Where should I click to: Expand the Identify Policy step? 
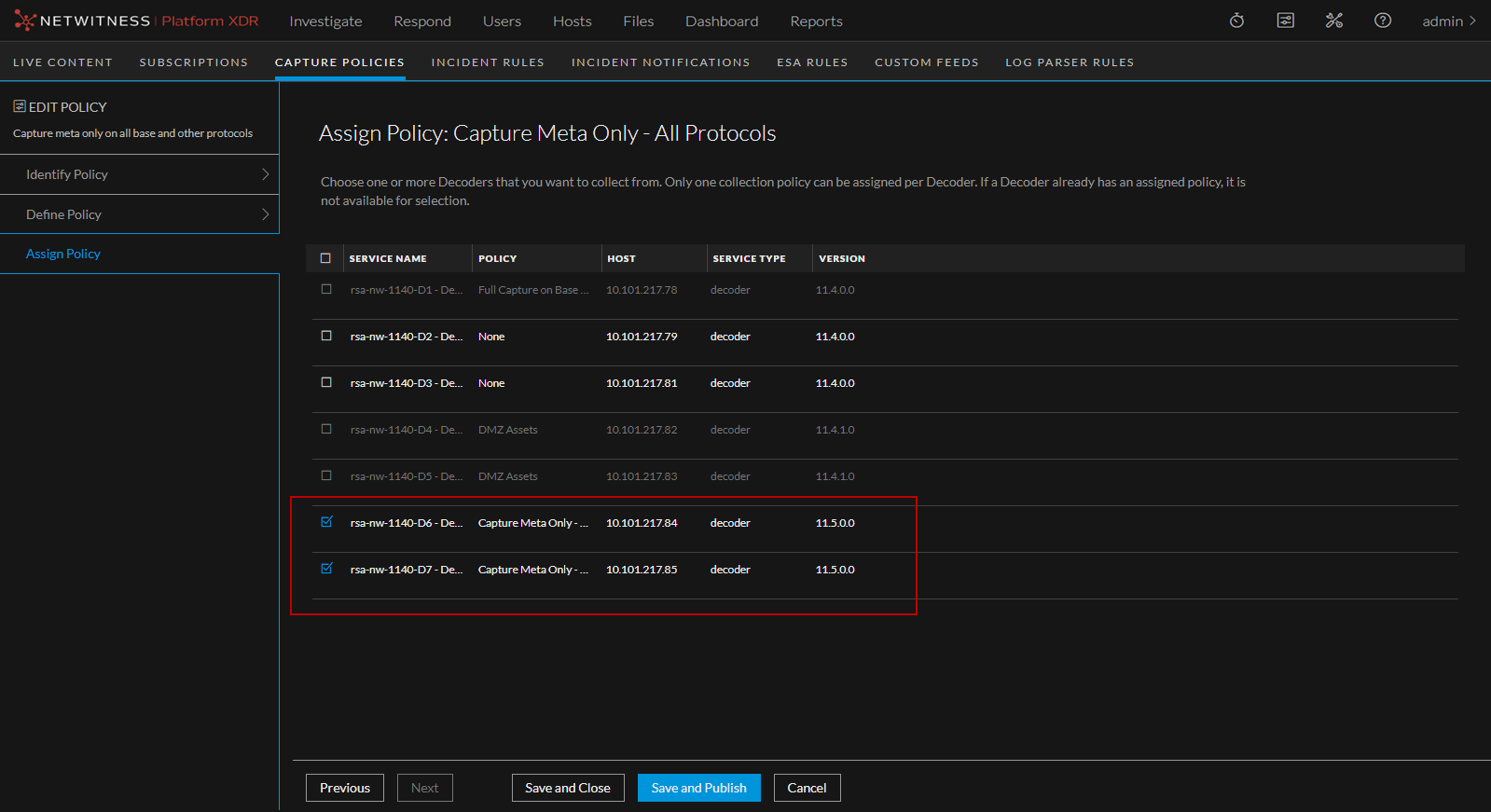[x=140, y=174]
